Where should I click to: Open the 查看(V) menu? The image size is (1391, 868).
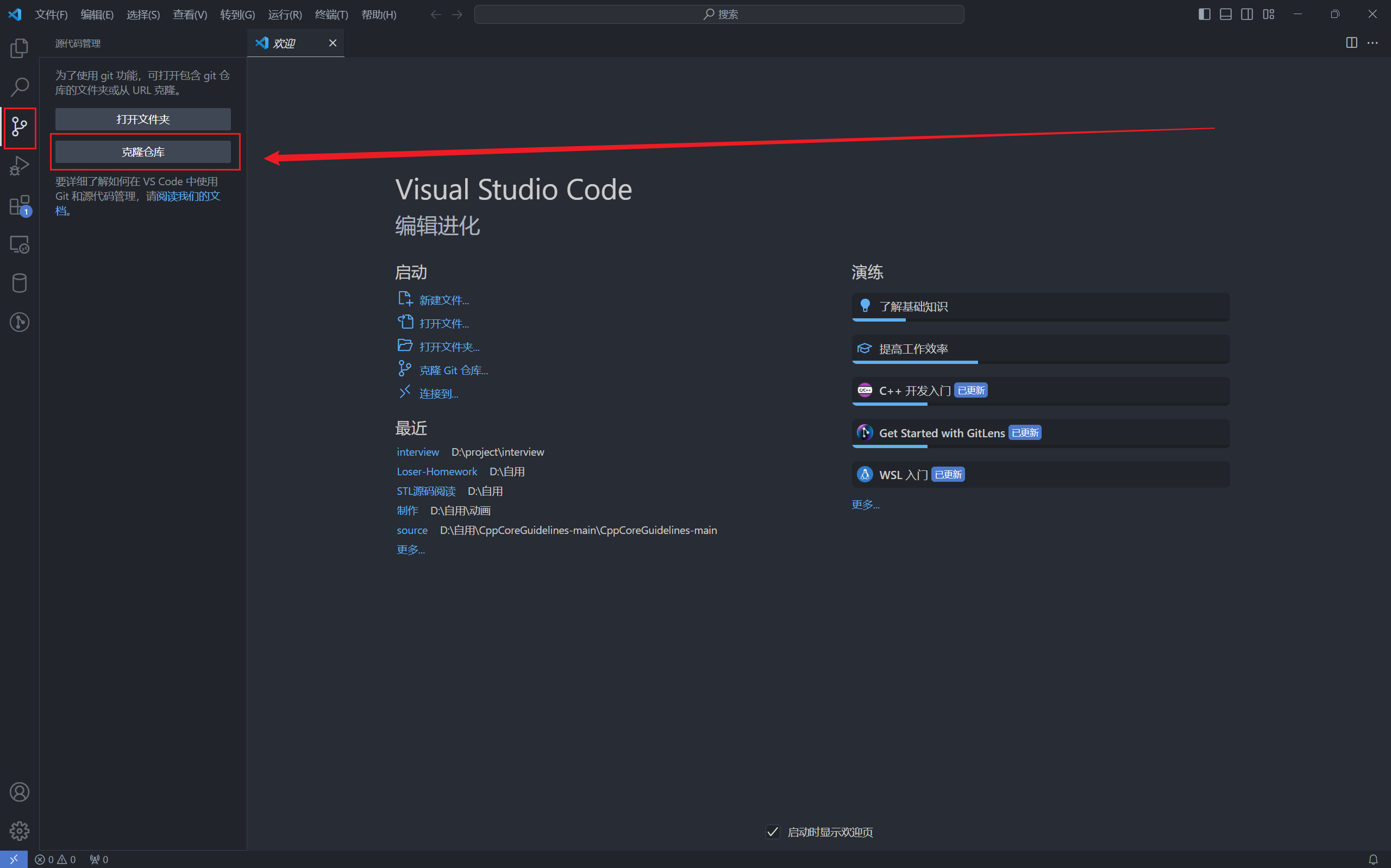[x=190, y=14]
